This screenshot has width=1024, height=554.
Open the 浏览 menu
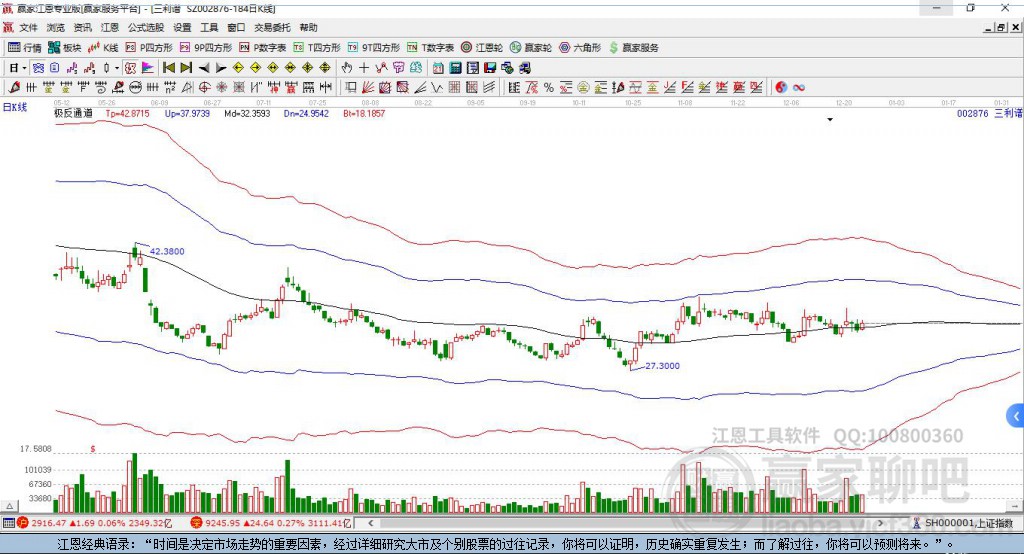(x=56, y=27)
